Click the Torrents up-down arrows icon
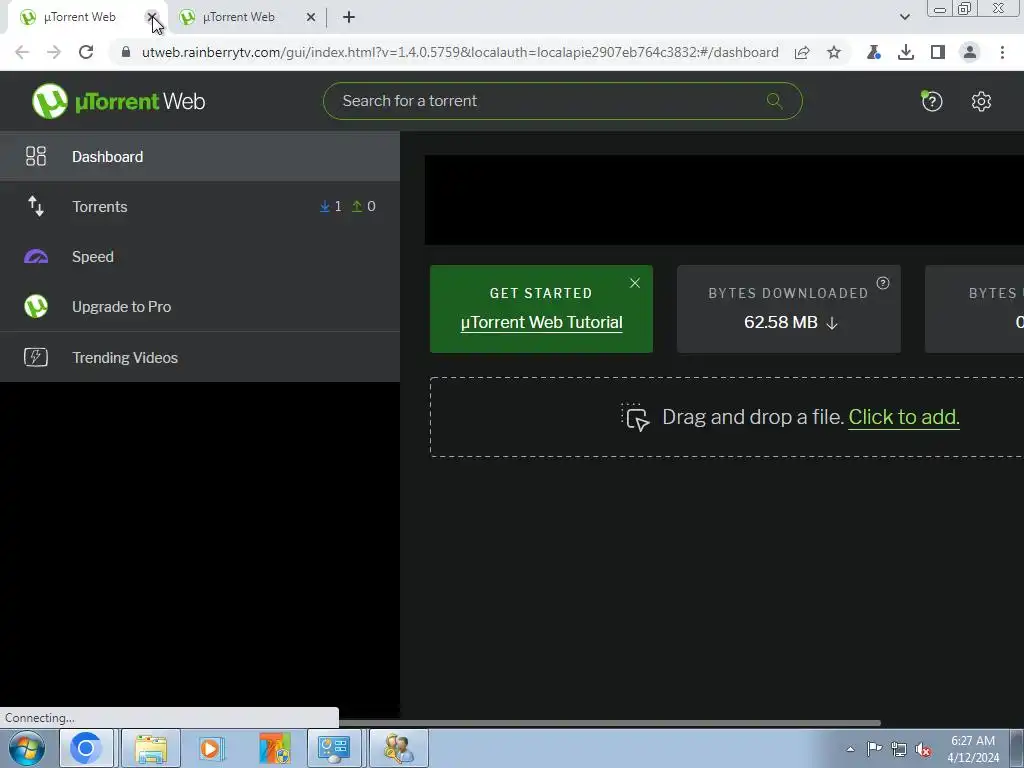 click(36, 206)
